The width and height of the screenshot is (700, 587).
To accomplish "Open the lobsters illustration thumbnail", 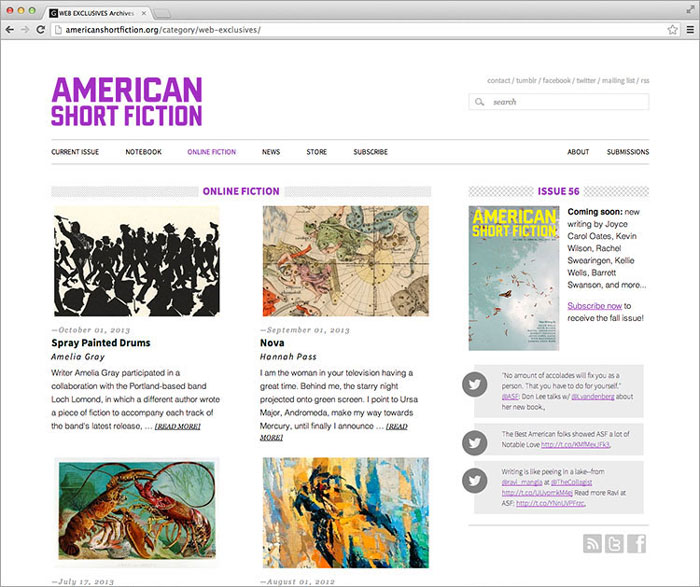I will 137,512.
